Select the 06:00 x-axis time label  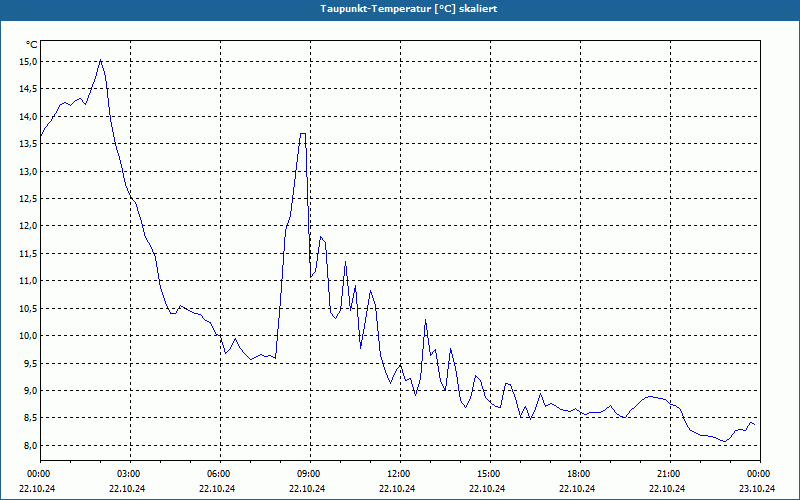(218, 474)
